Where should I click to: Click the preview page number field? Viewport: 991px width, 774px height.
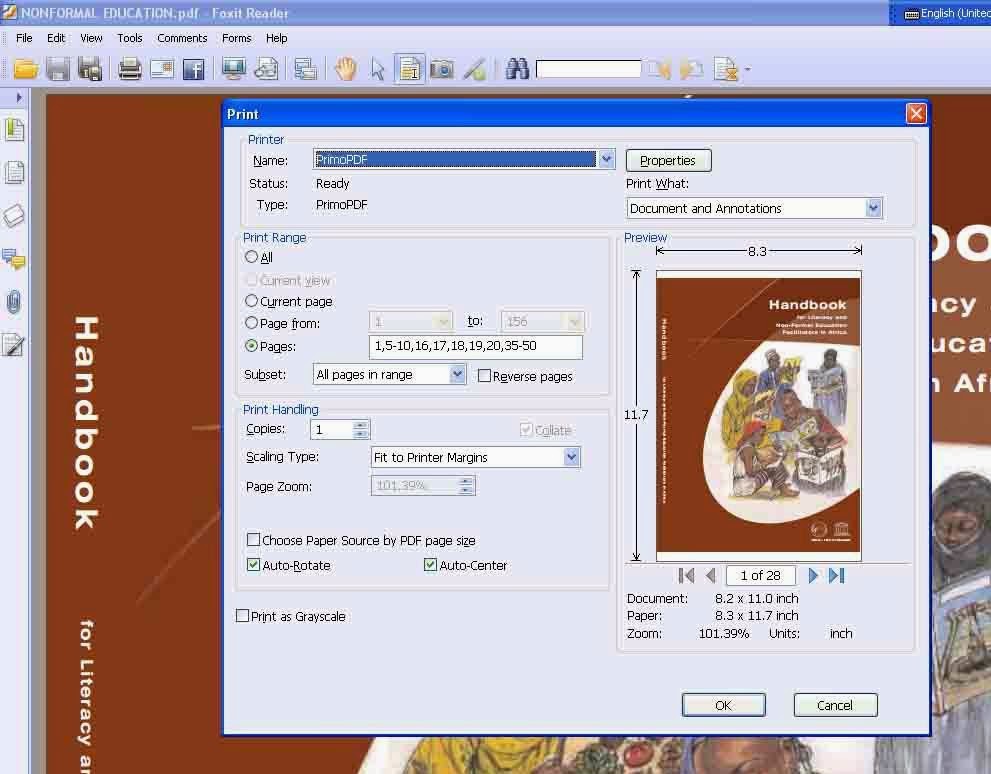pyautogui.click(x=760, y=576)
